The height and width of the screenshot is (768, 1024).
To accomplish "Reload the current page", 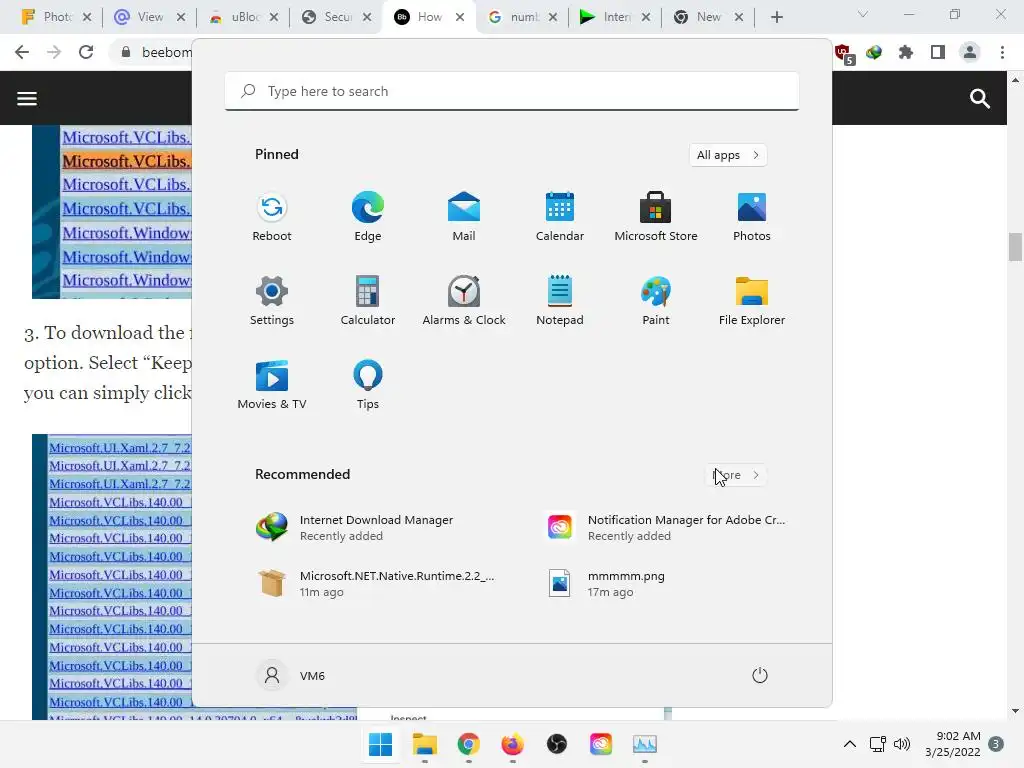I will click(86, 52).
